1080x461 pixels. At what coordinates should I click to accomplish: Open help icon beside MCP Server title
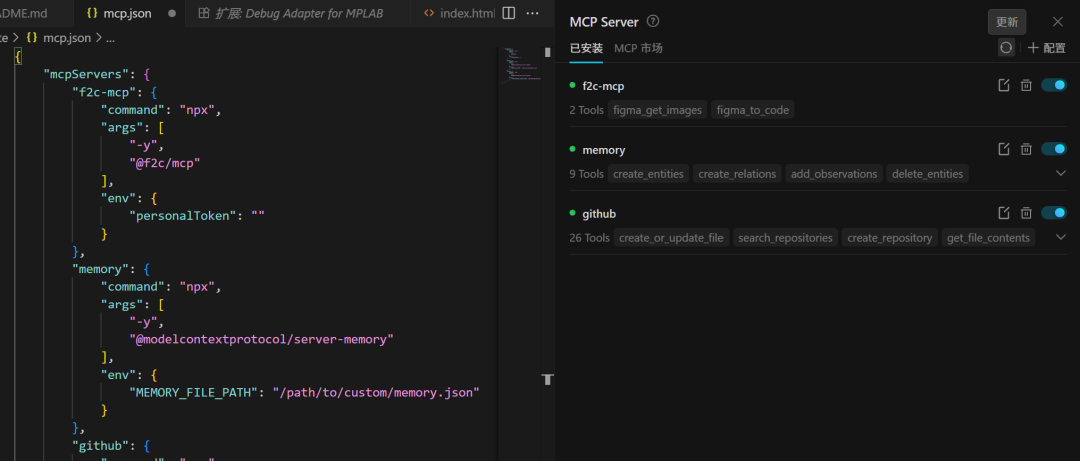(653, 21)
